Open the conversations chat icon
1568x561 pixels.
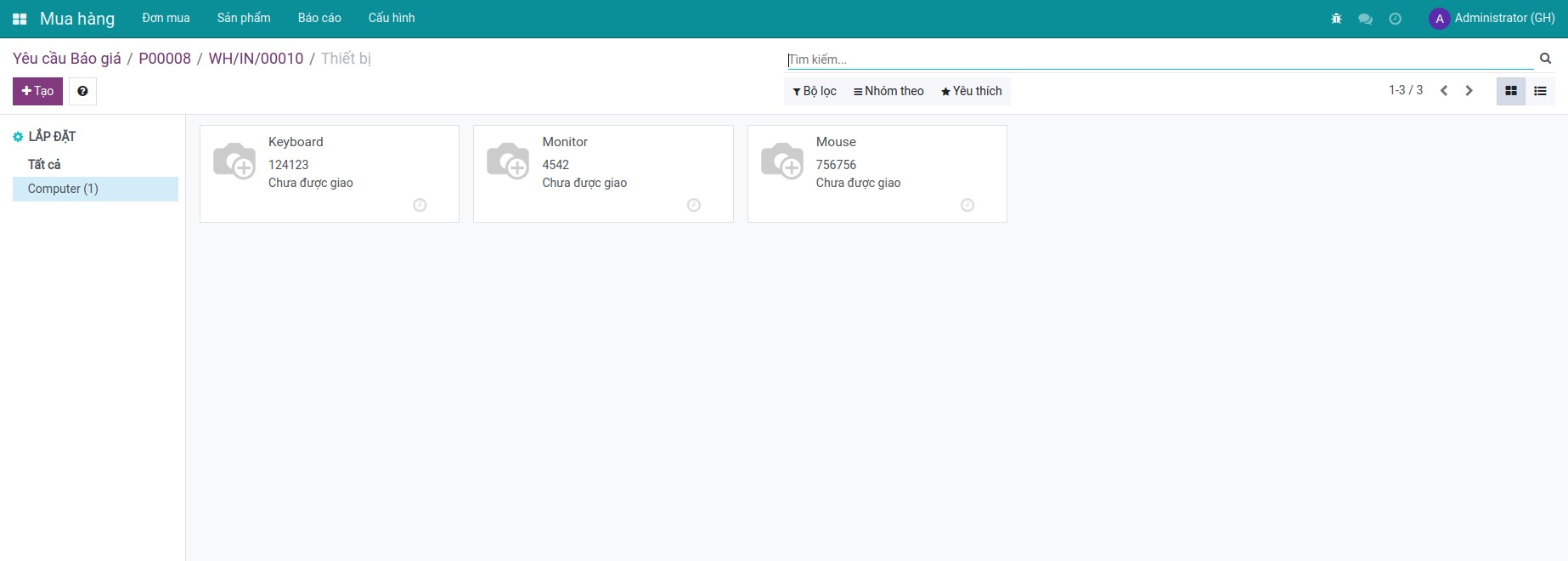coord(1365,19)
